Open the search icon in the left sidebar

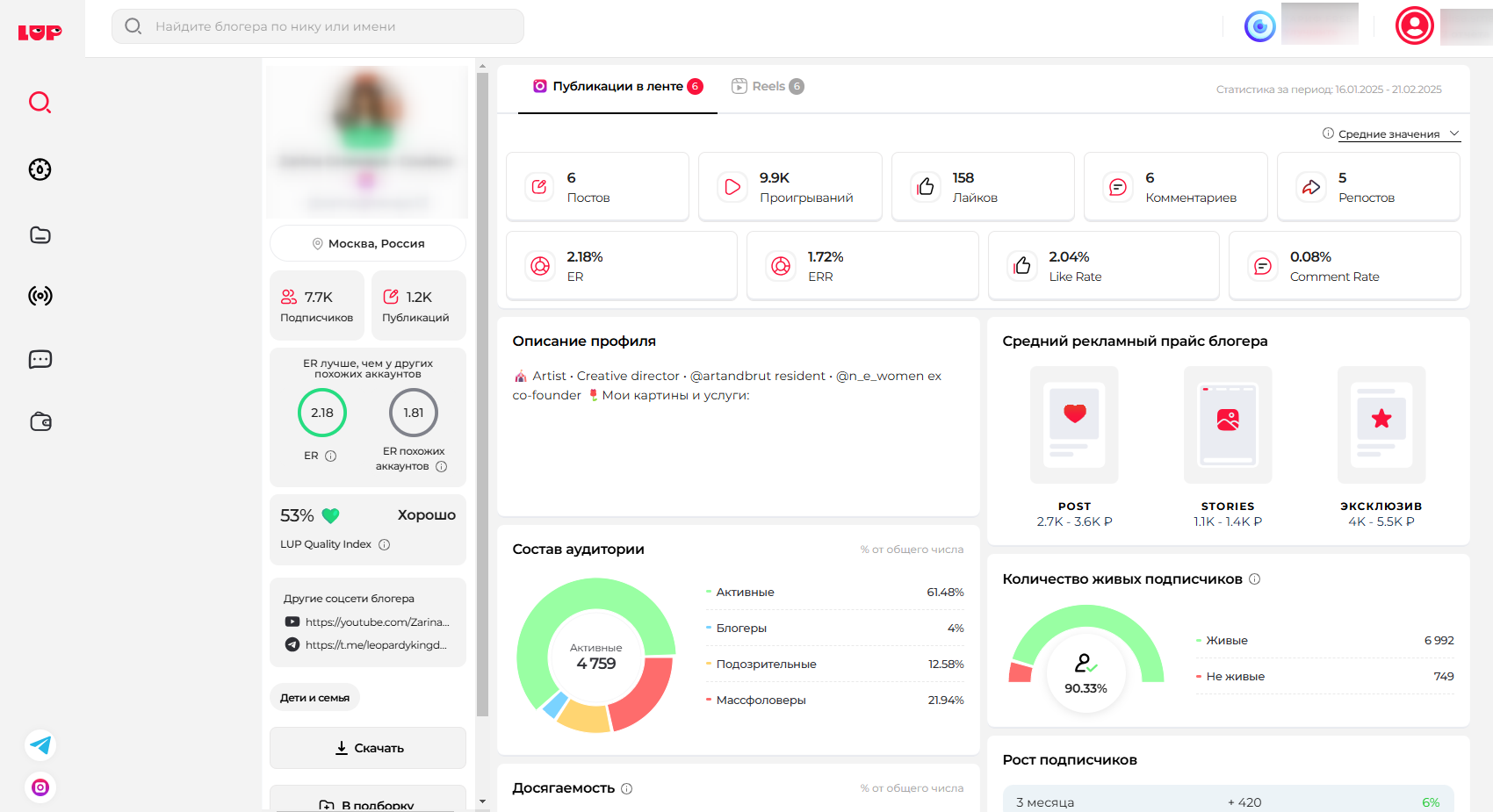pos(40,103)
